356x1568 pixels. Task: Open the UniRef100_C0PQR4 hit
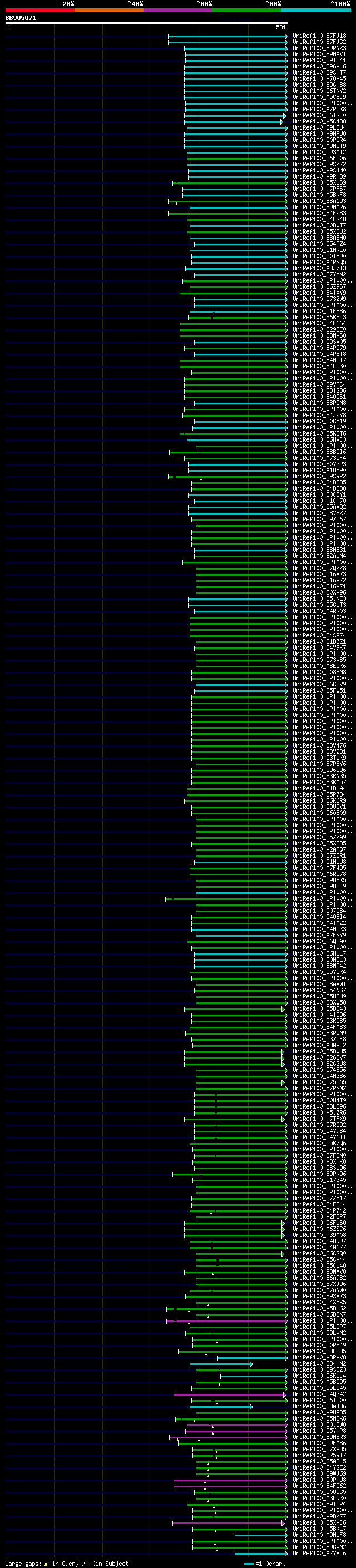tap(319, 140)
